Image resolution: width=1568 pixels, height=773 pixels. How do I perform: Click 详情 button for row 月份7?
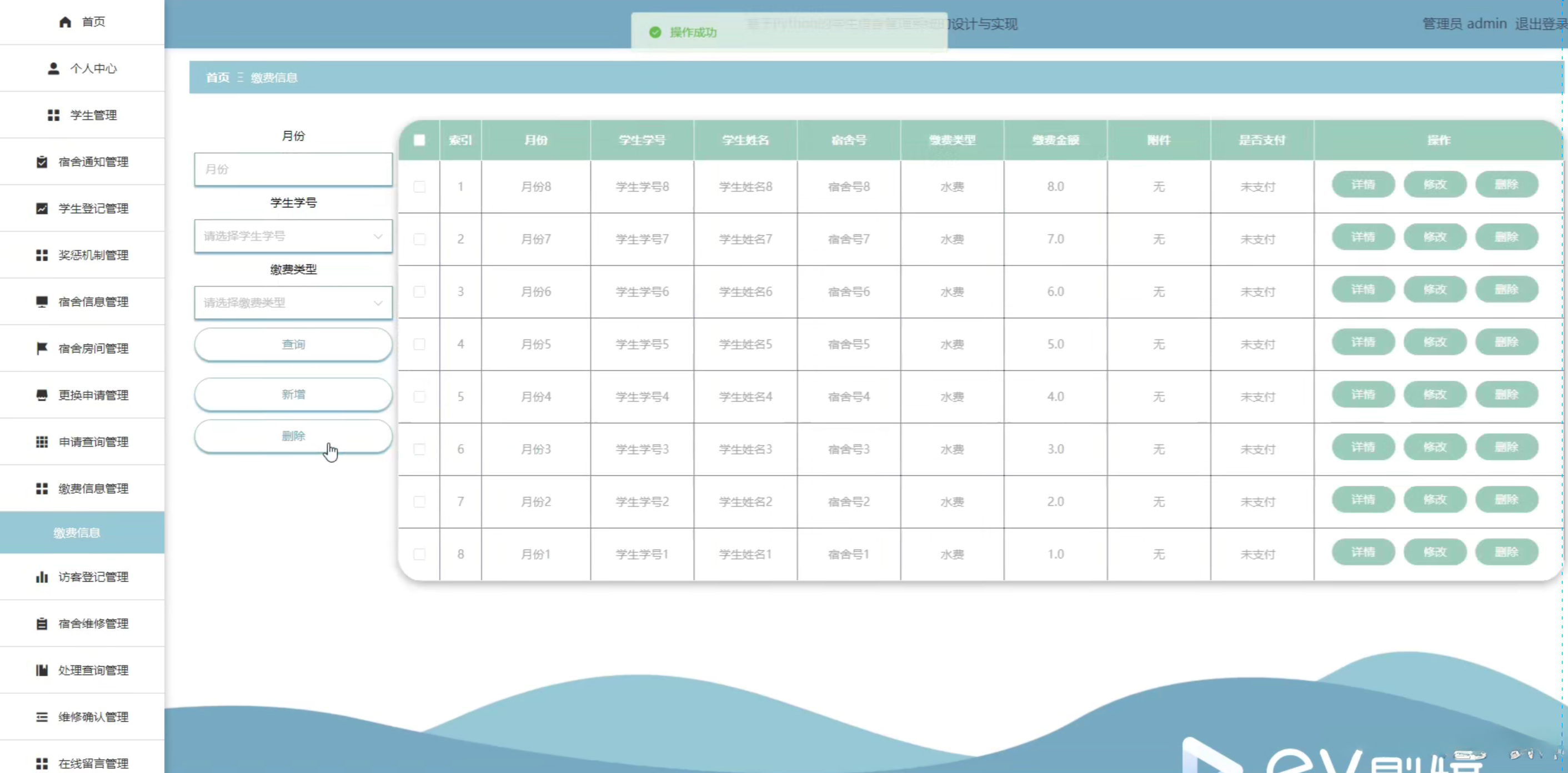pyautogui.click(x=1363, y=237)
